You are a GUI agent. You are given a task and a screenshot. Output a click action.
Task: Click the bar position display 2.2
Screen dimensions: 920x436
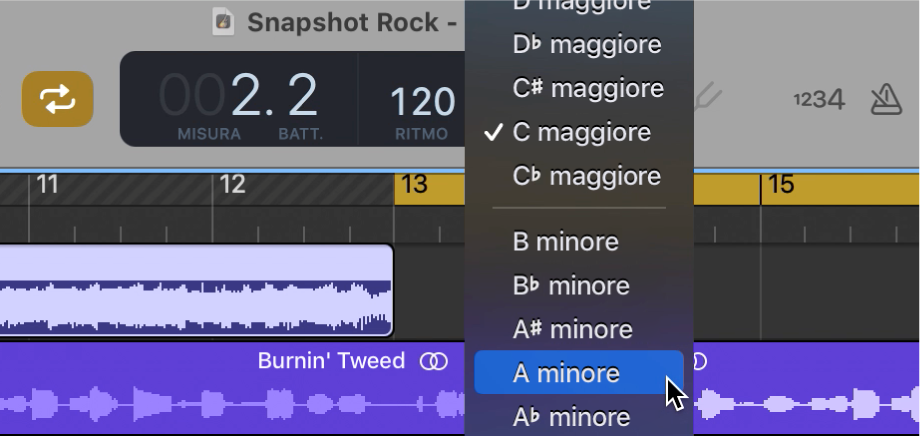coord(273,96)
